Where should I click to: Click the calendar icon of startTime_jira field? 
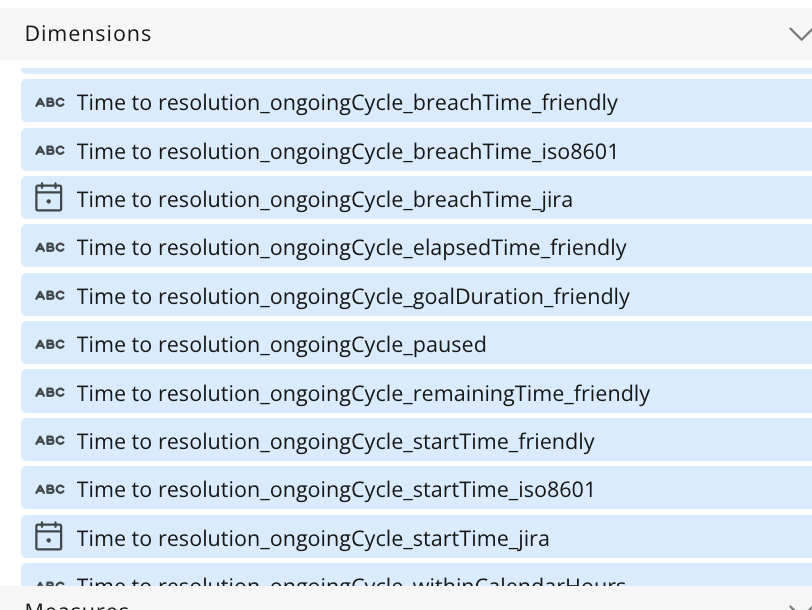(49, 536)
